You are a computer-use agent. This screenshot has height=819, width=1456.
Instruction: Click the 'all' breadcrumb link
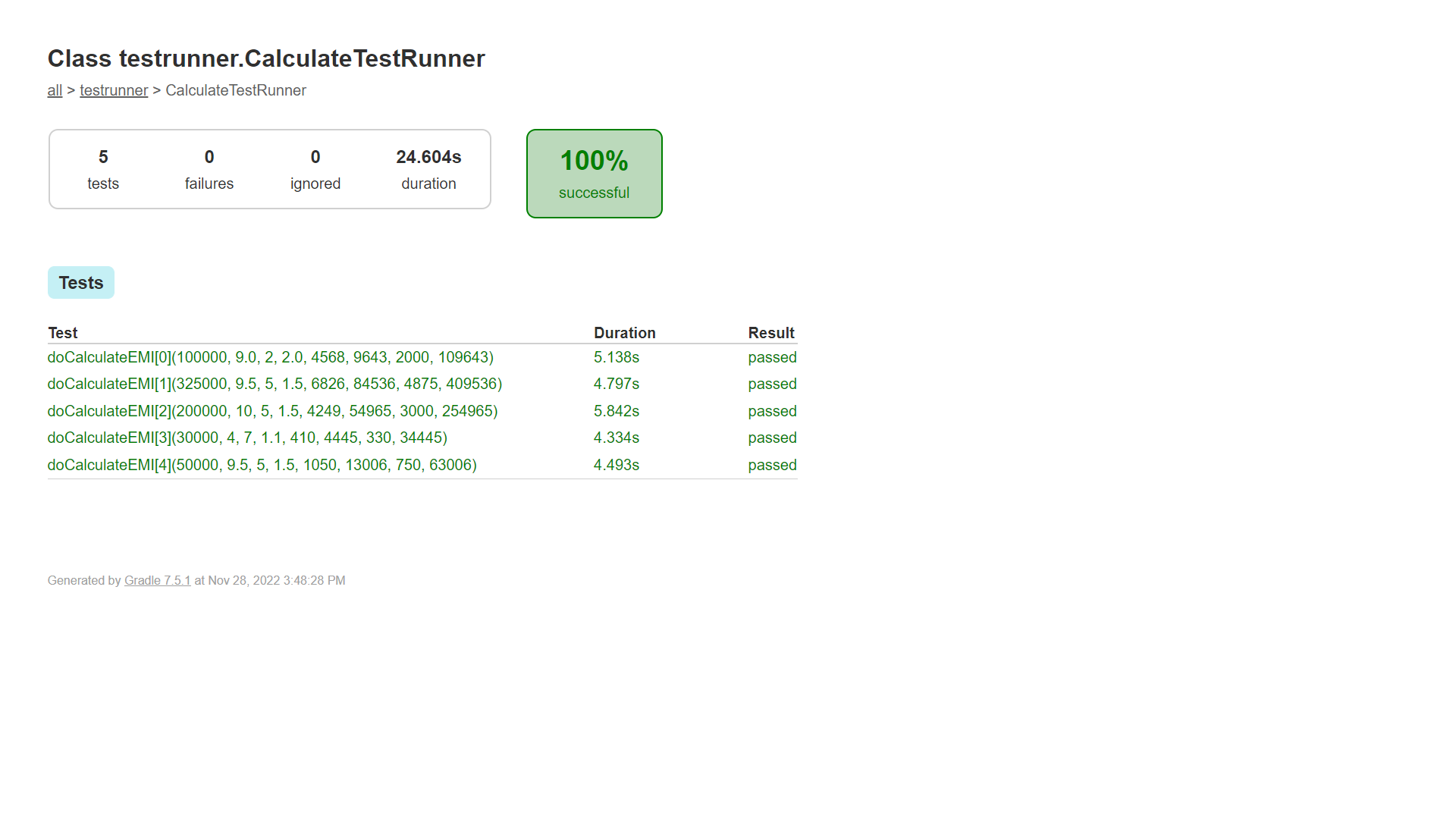[55, 90]
